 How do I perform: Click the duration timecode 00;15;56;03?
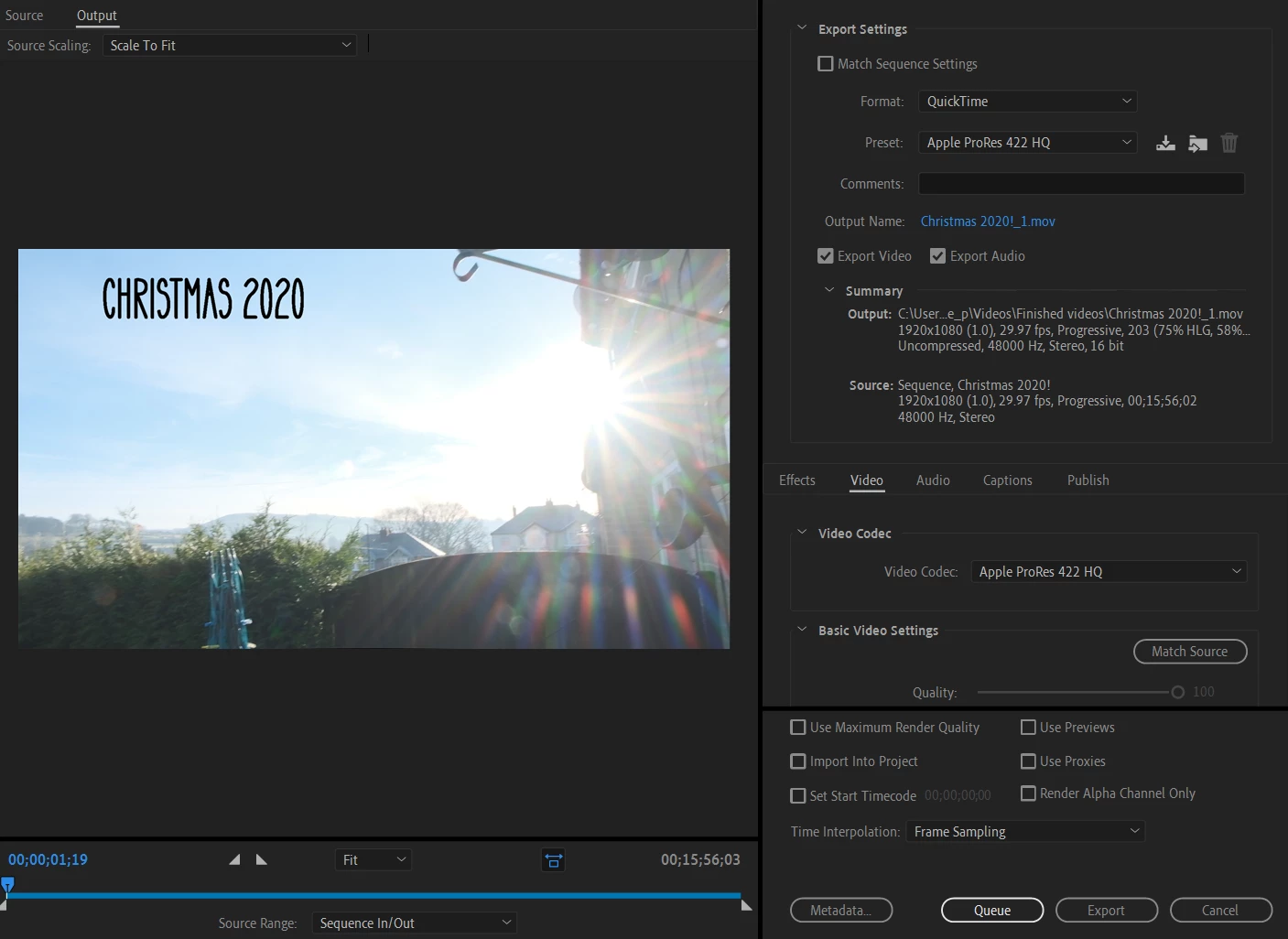700,860
